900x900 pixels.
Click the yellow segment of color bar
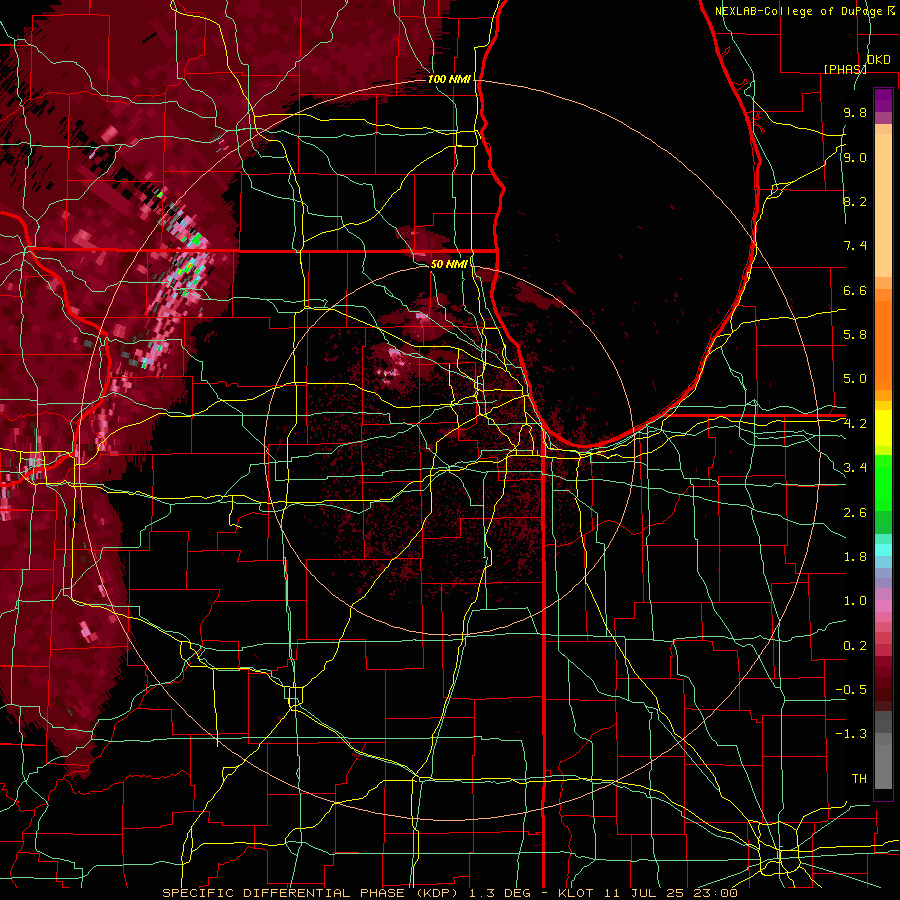pos(883,428)
